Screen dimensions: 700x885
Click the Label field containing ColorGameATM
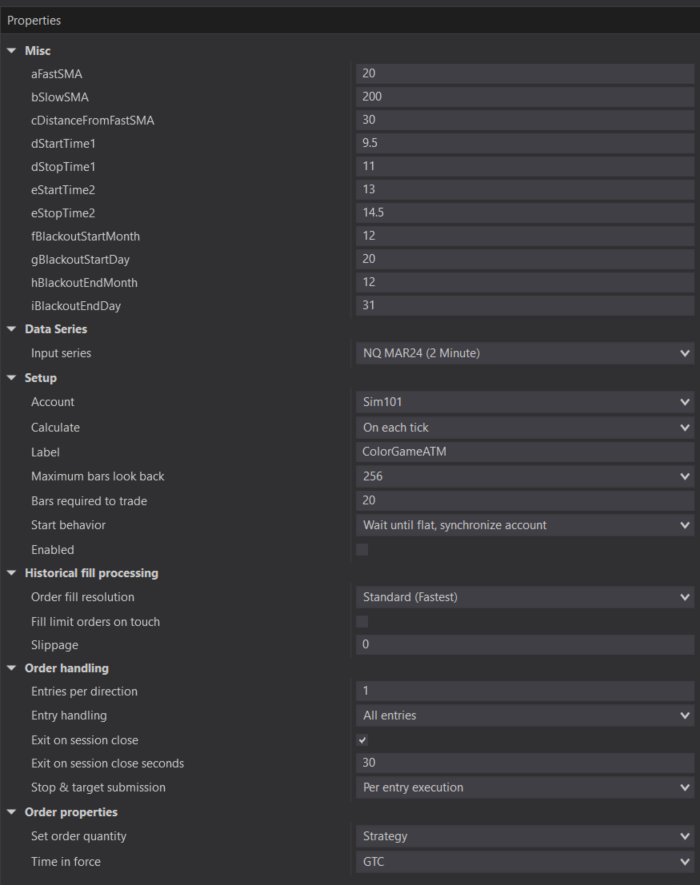click(x=524, y=451)
